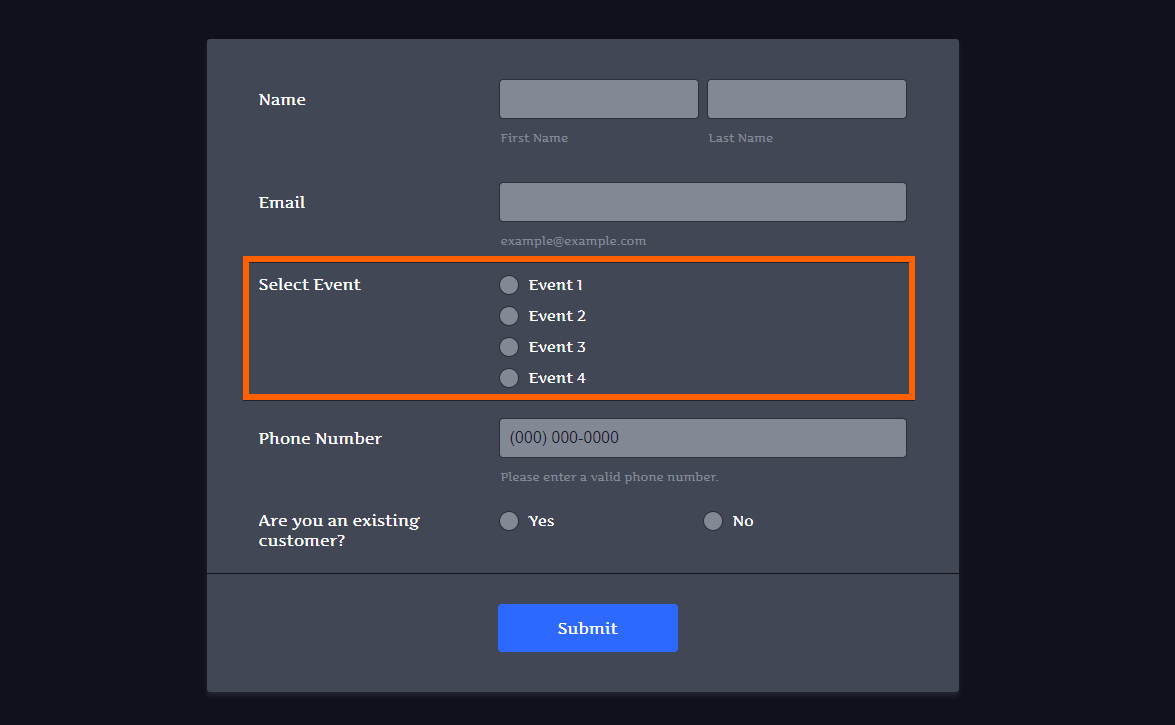The width and height of the screenshot is (1175, 725).
Task: Select the Event 1 radio button
Action: pos(509,285)
